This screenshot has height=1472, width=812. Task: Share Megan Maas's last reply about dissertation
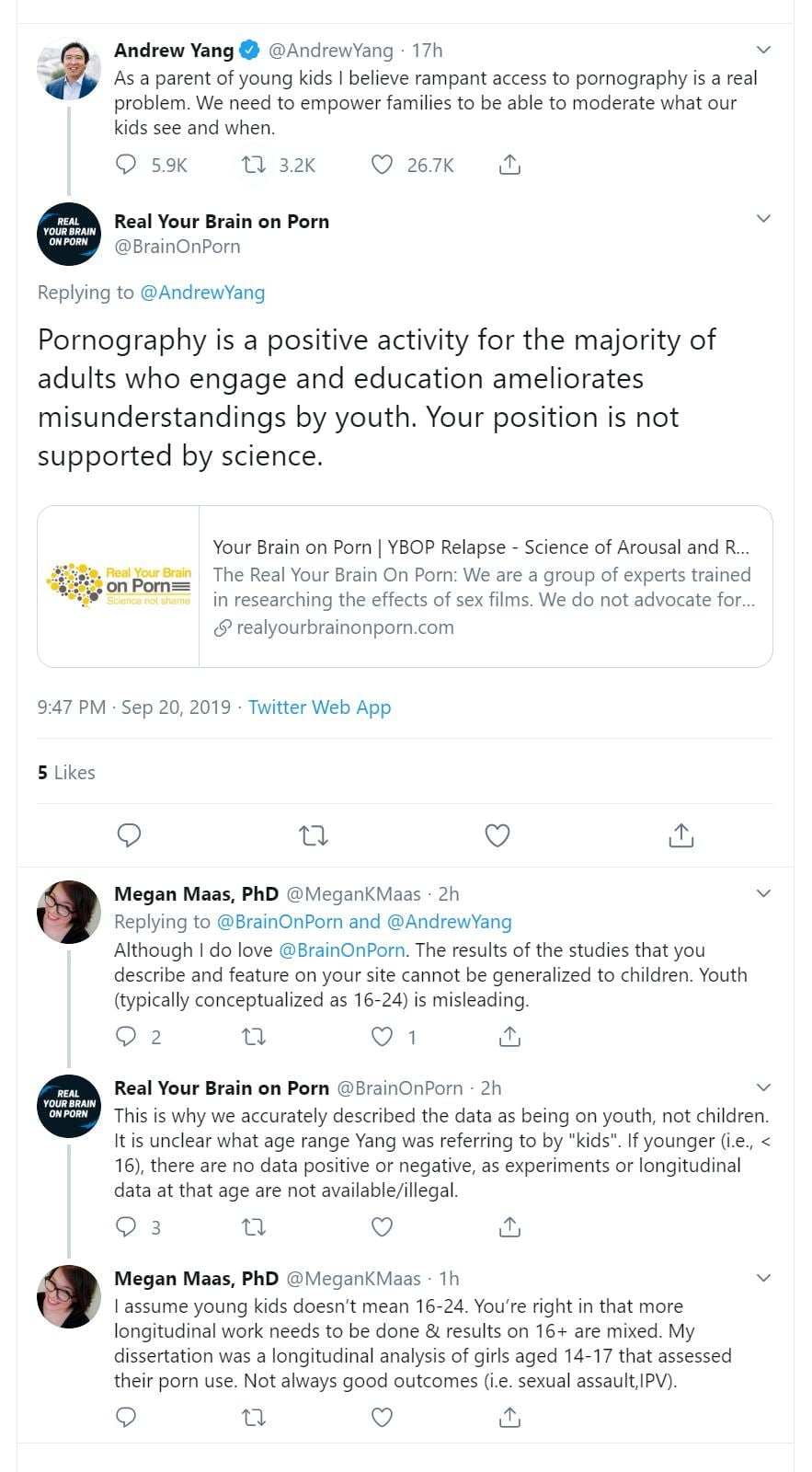(x=509, y=1418)
